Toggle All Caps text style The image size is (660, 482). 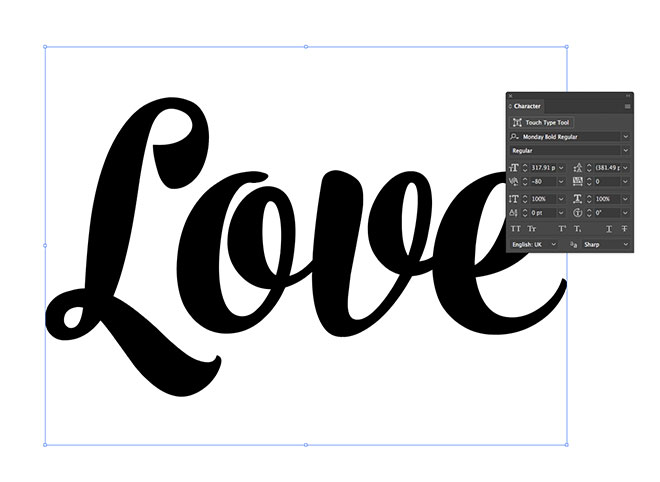[x=516, y=229]
